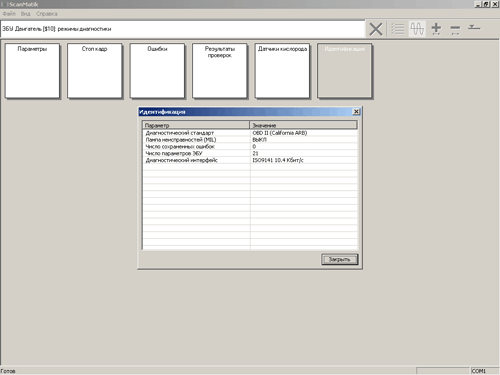Select the Лампа неисправностей (MIL) row
500x375 pixels.
click(x=250, y=140)
